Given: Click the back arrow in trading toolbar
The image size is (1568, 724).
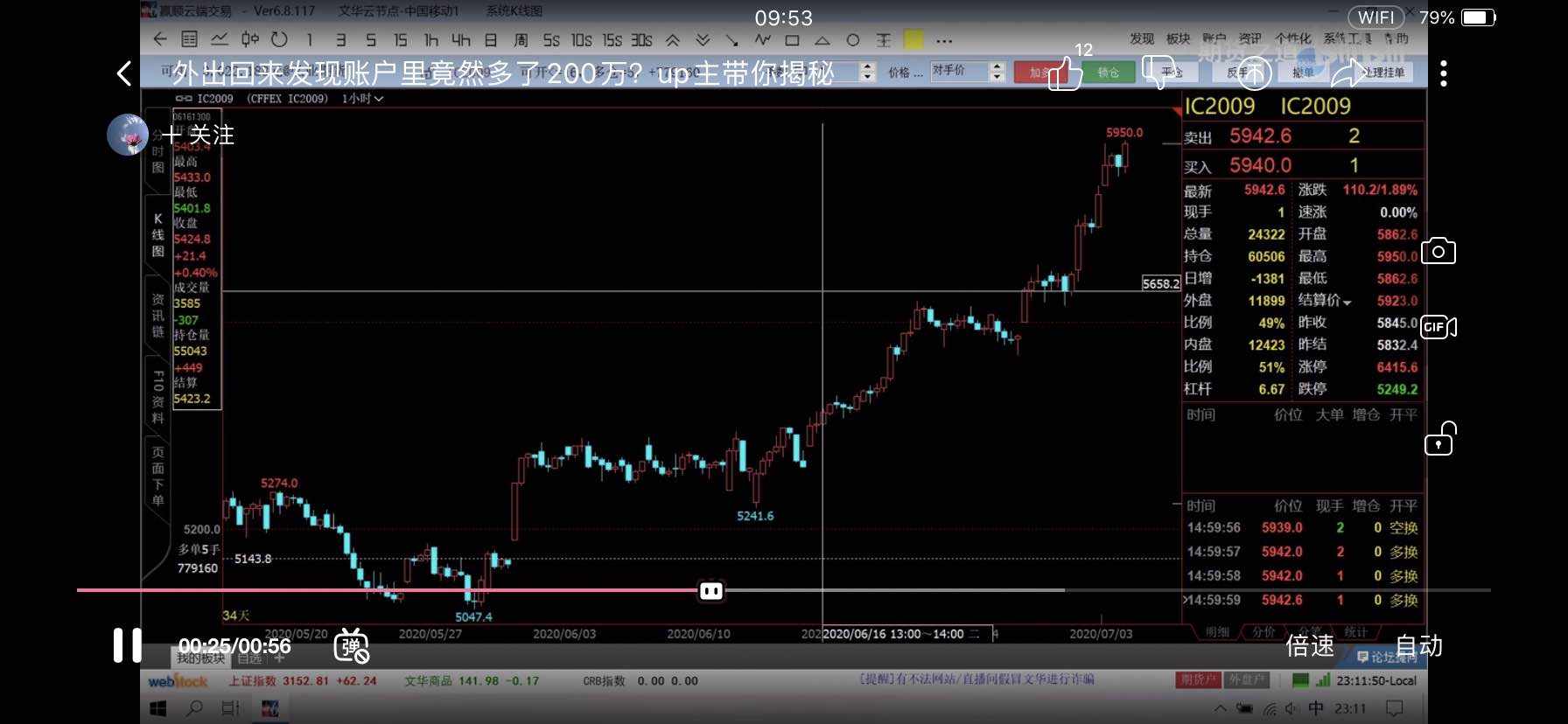Looking at the screenshot, I should coord(159,39).
